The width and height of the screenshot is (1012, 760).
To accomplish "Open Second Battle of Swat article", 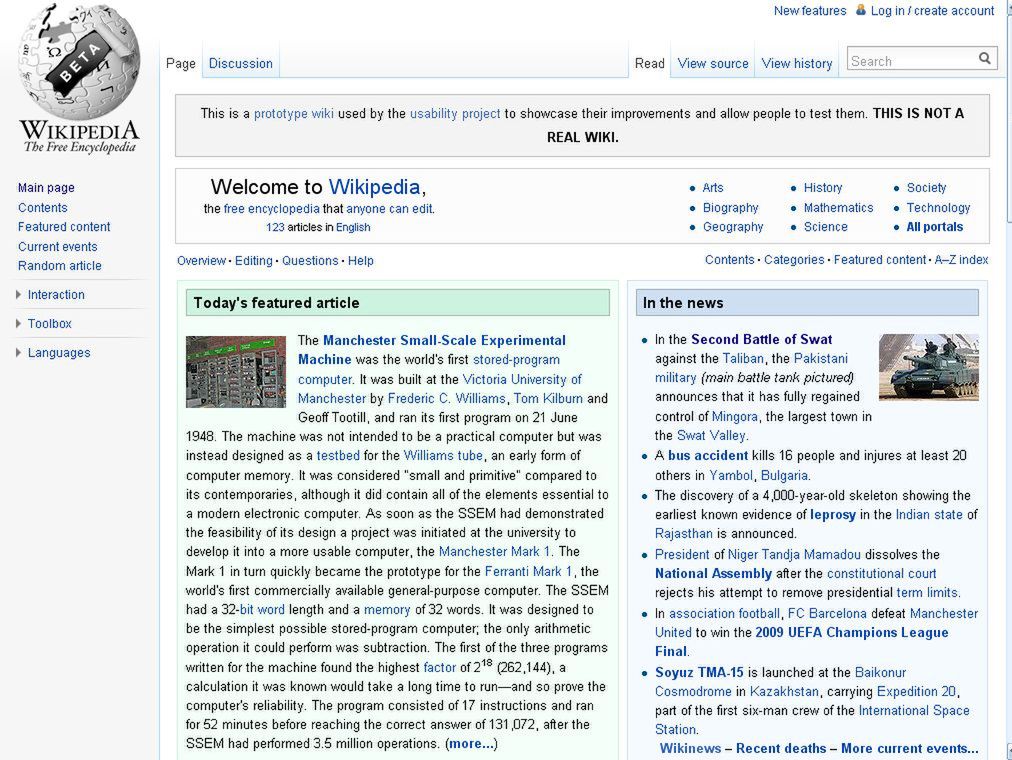I will point(762,339).
